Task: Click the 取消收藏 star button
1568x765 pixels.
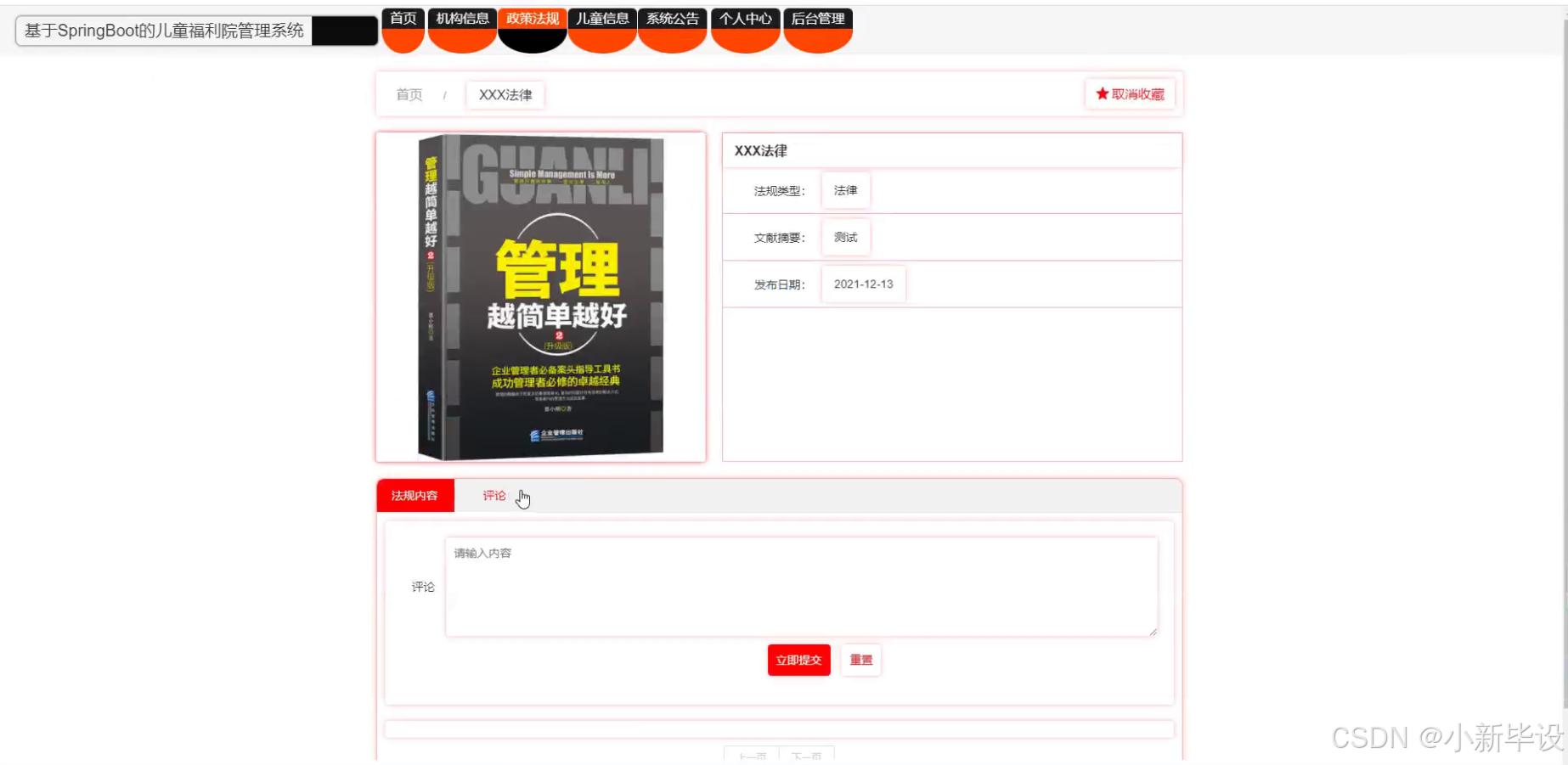Action: [1130, 94]
